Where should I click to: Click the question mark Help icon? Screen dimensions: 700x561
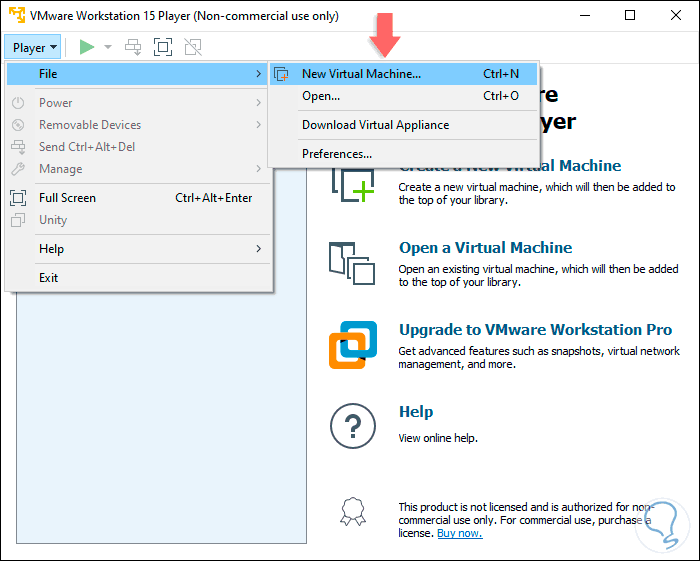pos(353,426)
